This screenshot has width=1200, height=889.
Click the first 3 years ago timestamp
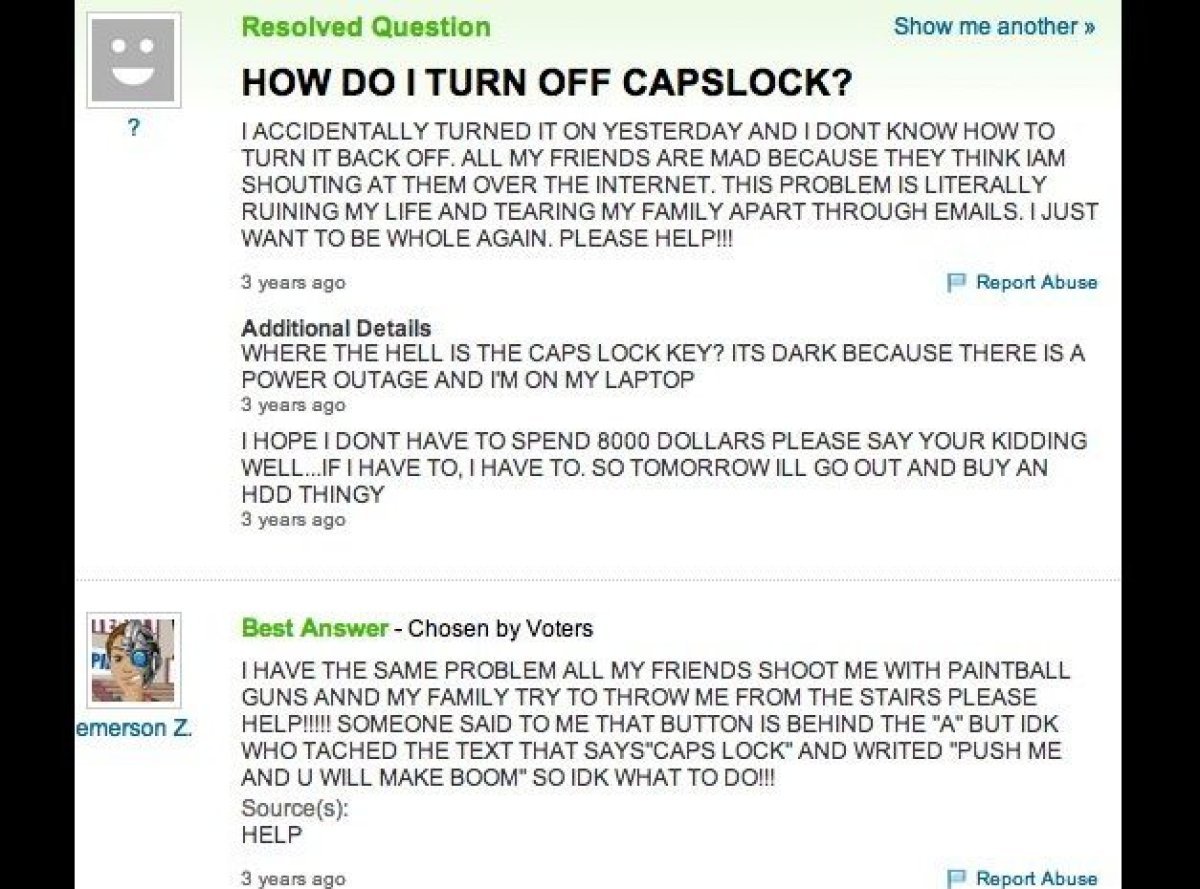(x=292, y=283)
